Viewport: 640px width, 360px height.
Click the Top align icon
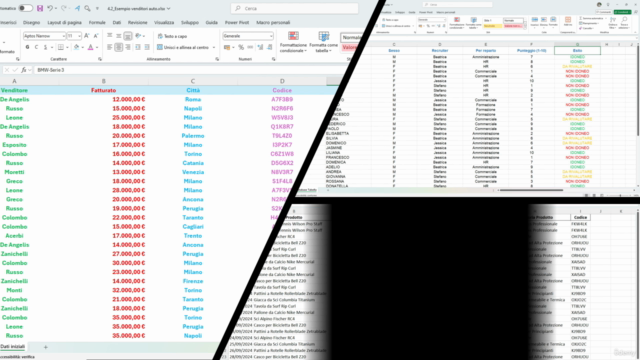109,36
